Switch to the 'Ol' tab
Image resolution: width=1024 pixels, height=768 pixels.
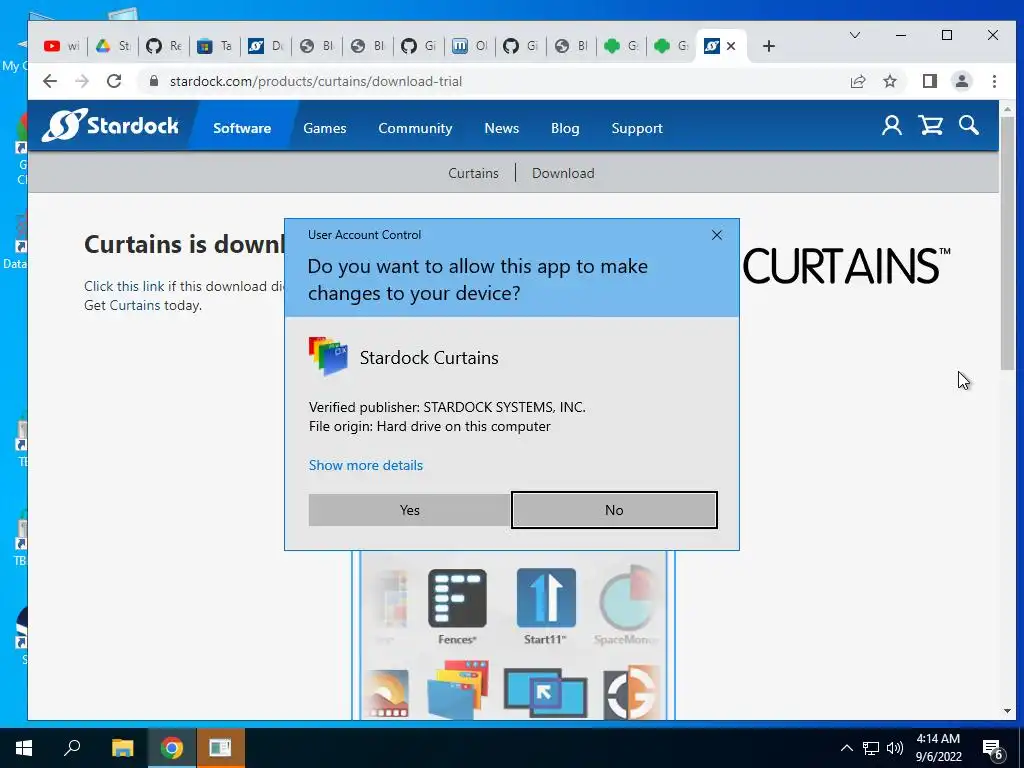pyautogui.click(x=470, y=46)
